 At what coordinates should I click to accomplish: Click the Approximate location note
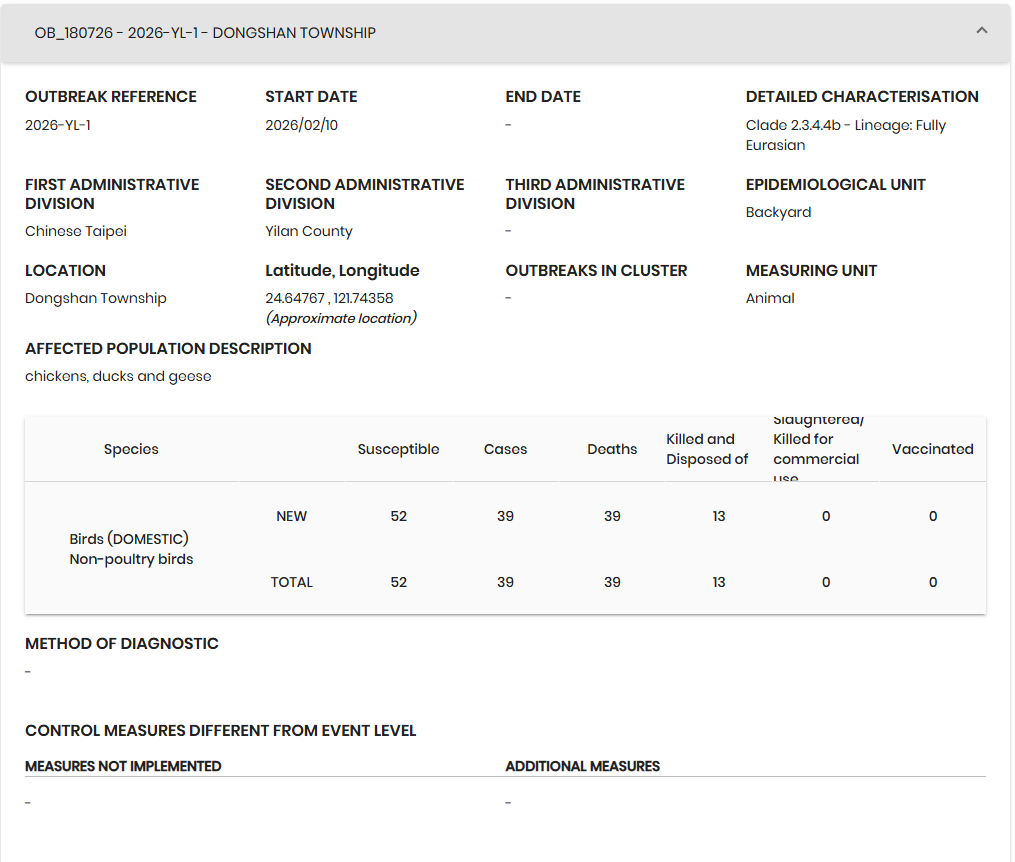[x=340, y=318]
